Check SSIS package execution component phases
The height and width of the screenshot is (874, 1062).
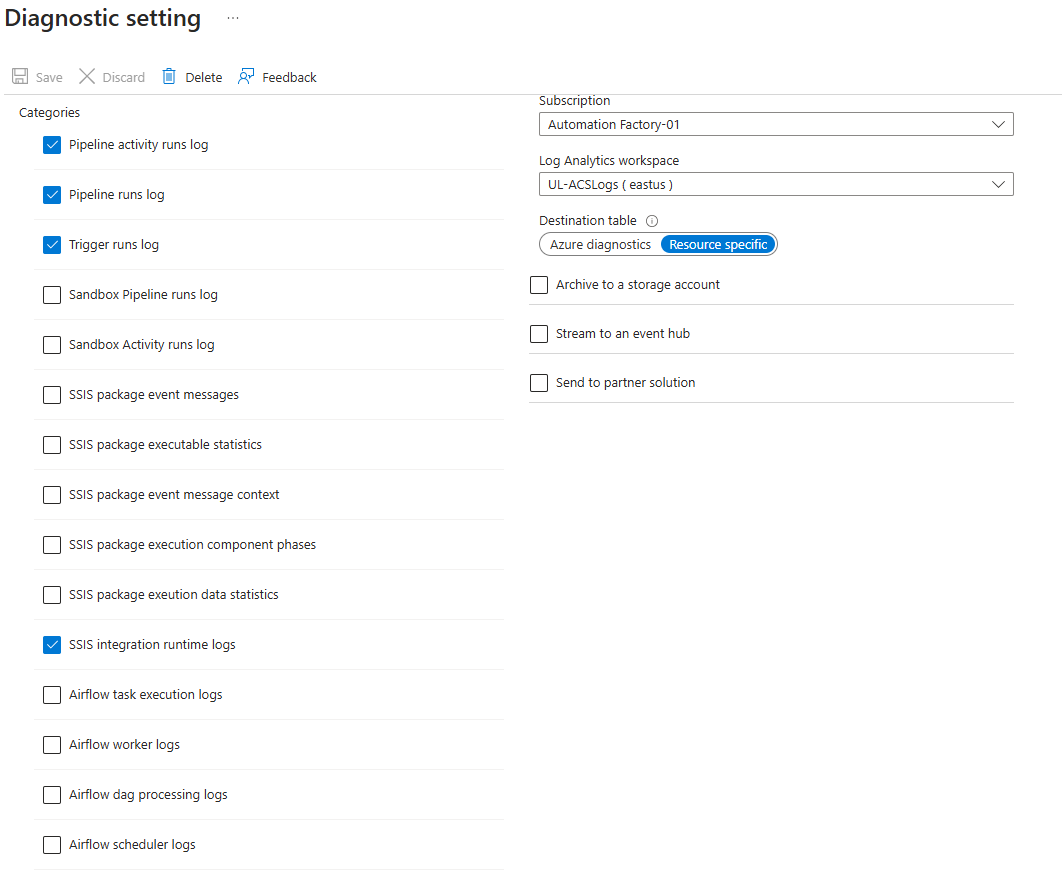(52, 545)
